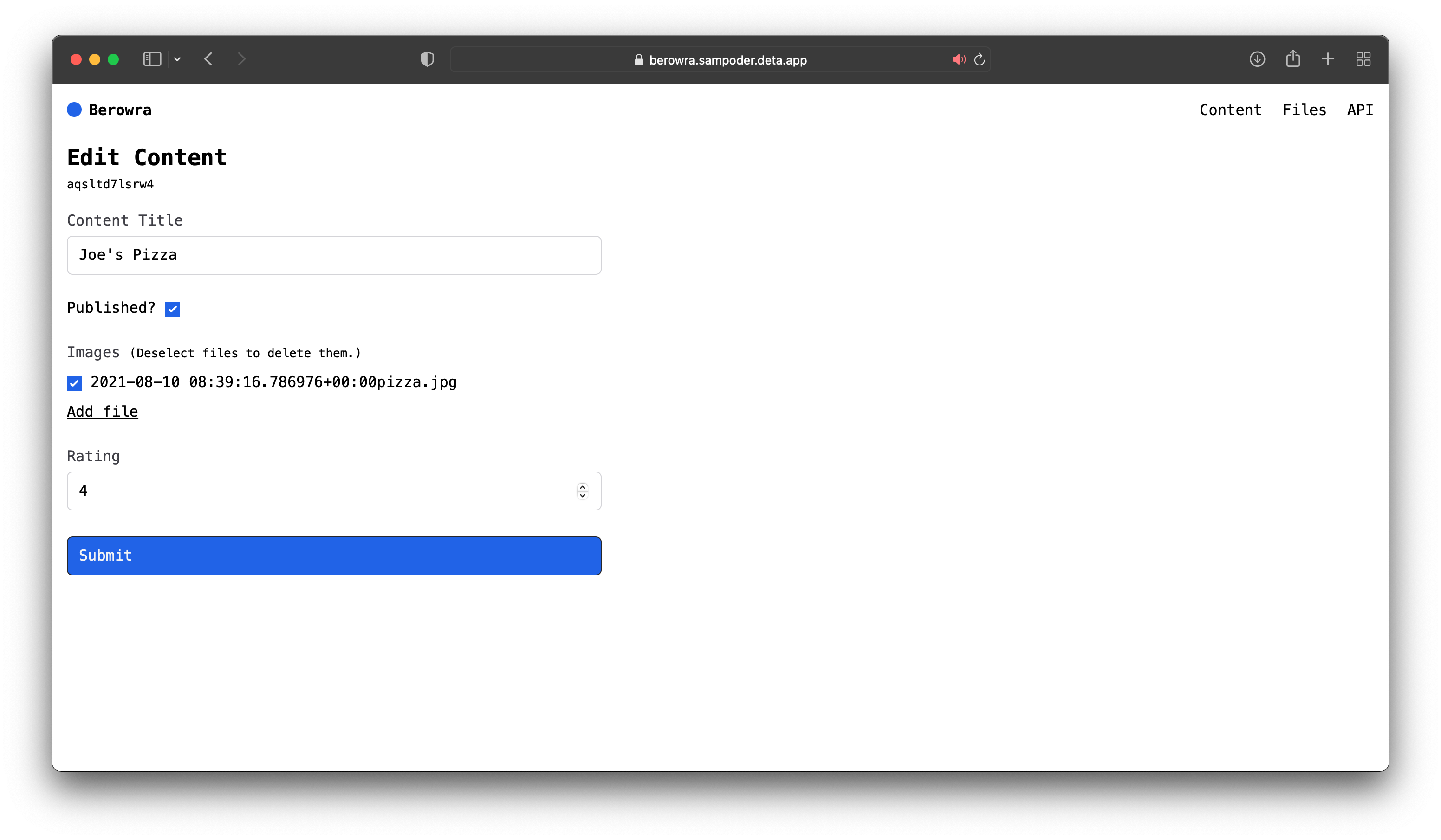Mute the tab audio speaker icon

click(958, 59)
